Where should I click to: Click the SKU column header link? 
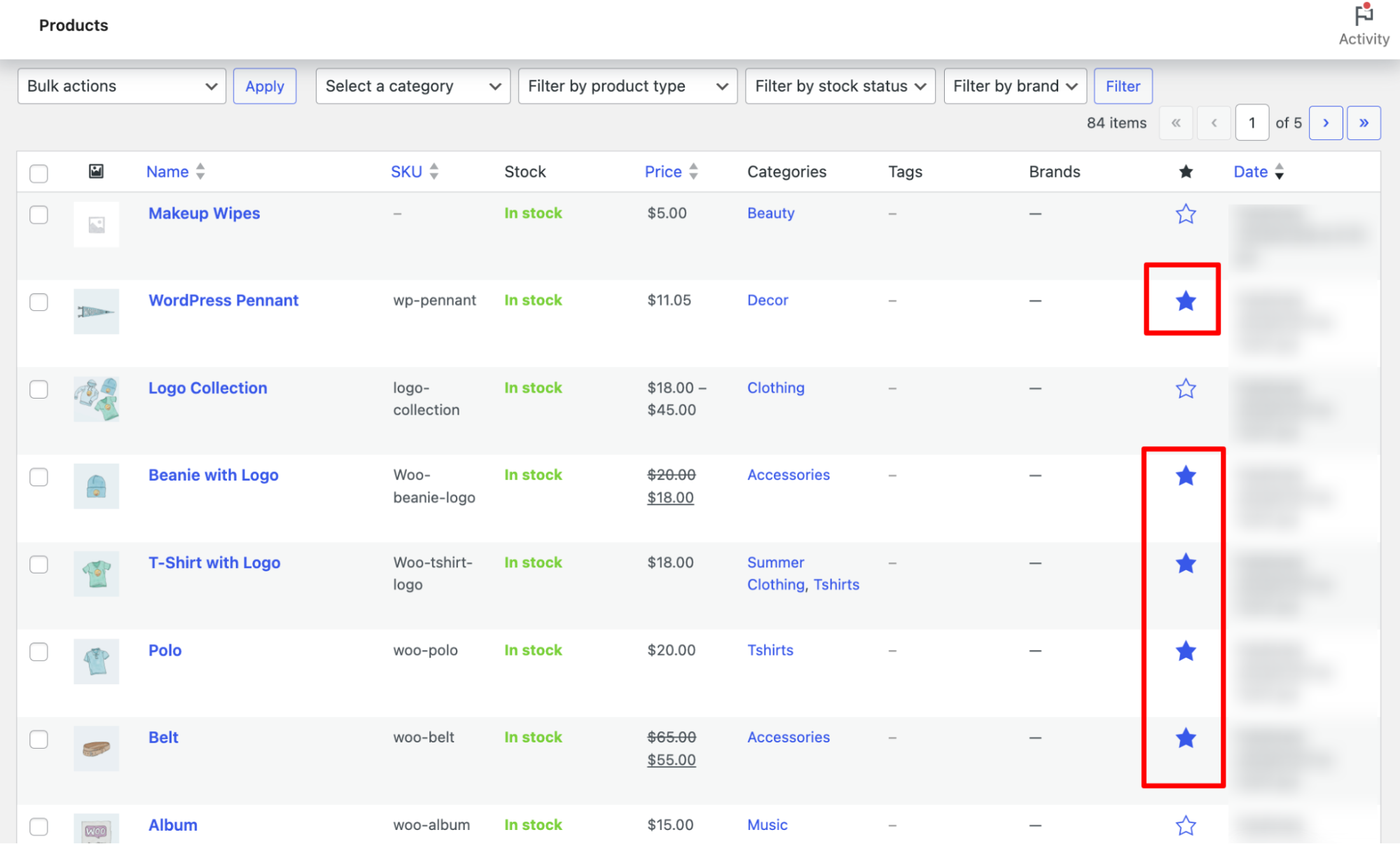pos(406,172)
